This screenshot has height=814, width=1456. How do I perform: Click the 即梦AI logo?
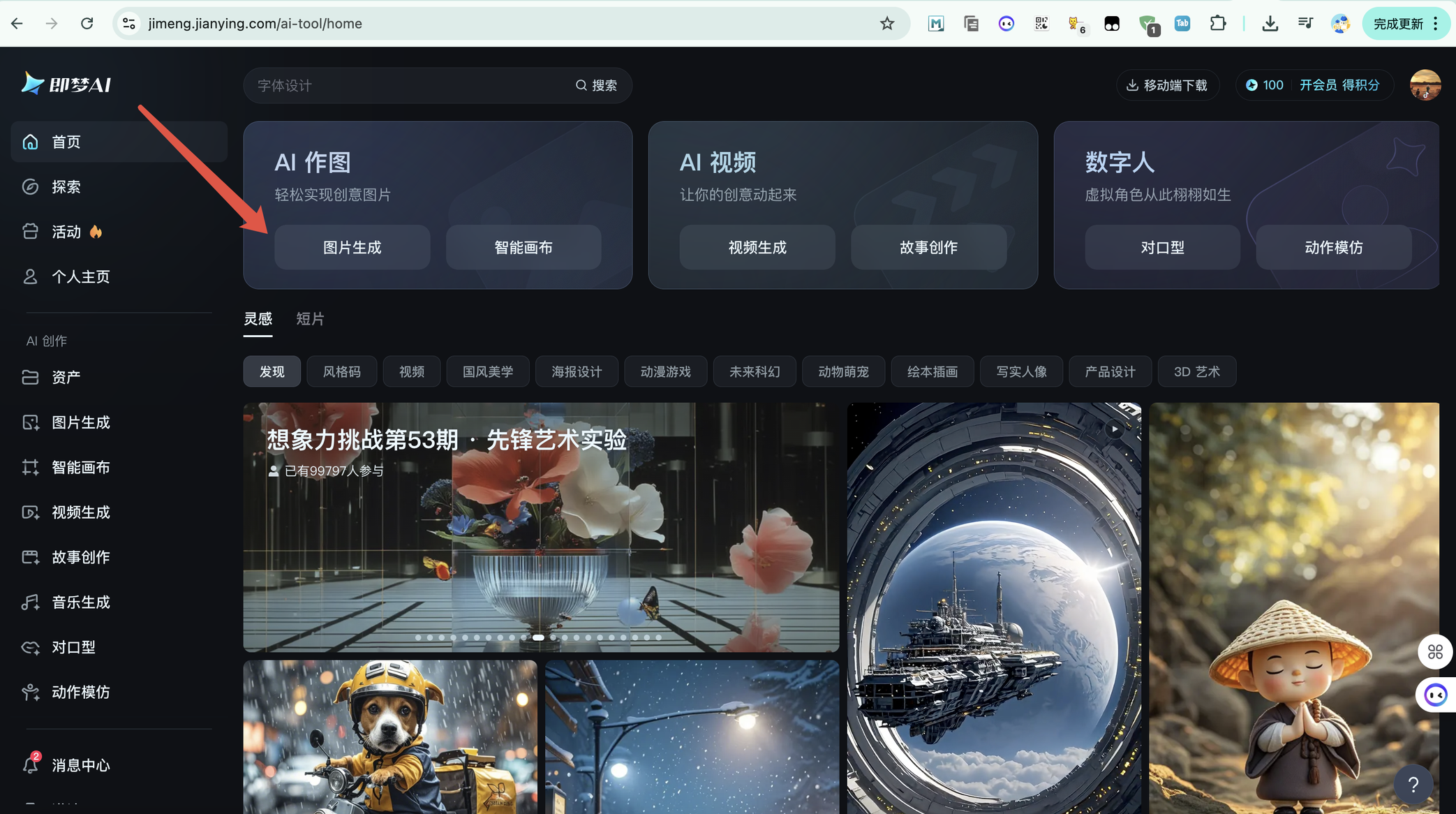[66, 84]
